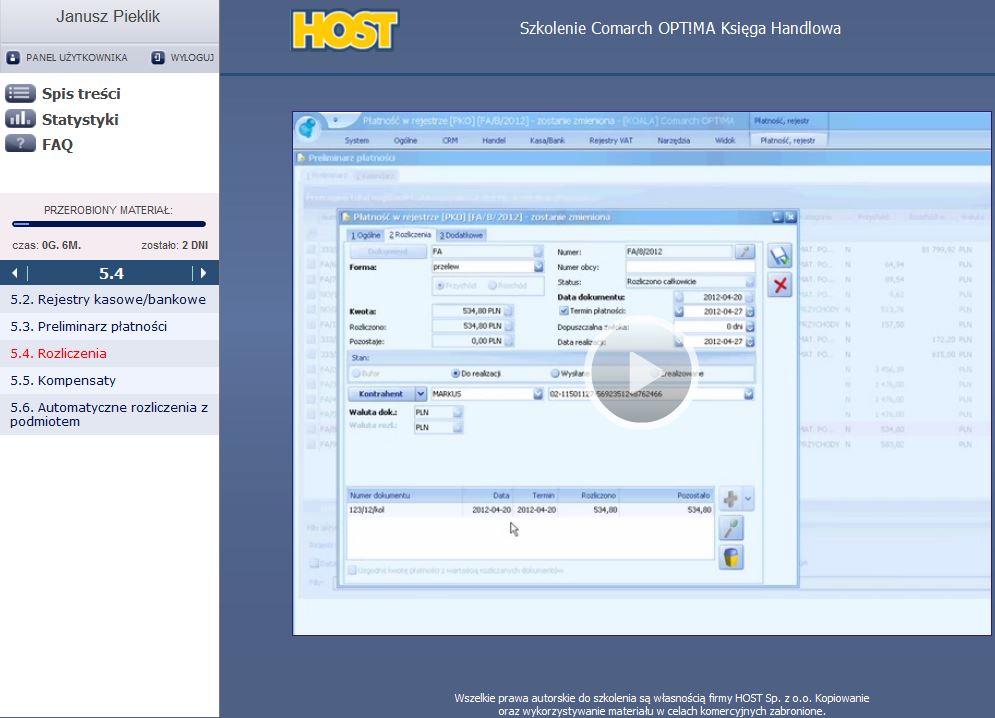Click the Wyloguj logout icon
Viewport: 995px width, 718px height.
(x=158, y=58)
